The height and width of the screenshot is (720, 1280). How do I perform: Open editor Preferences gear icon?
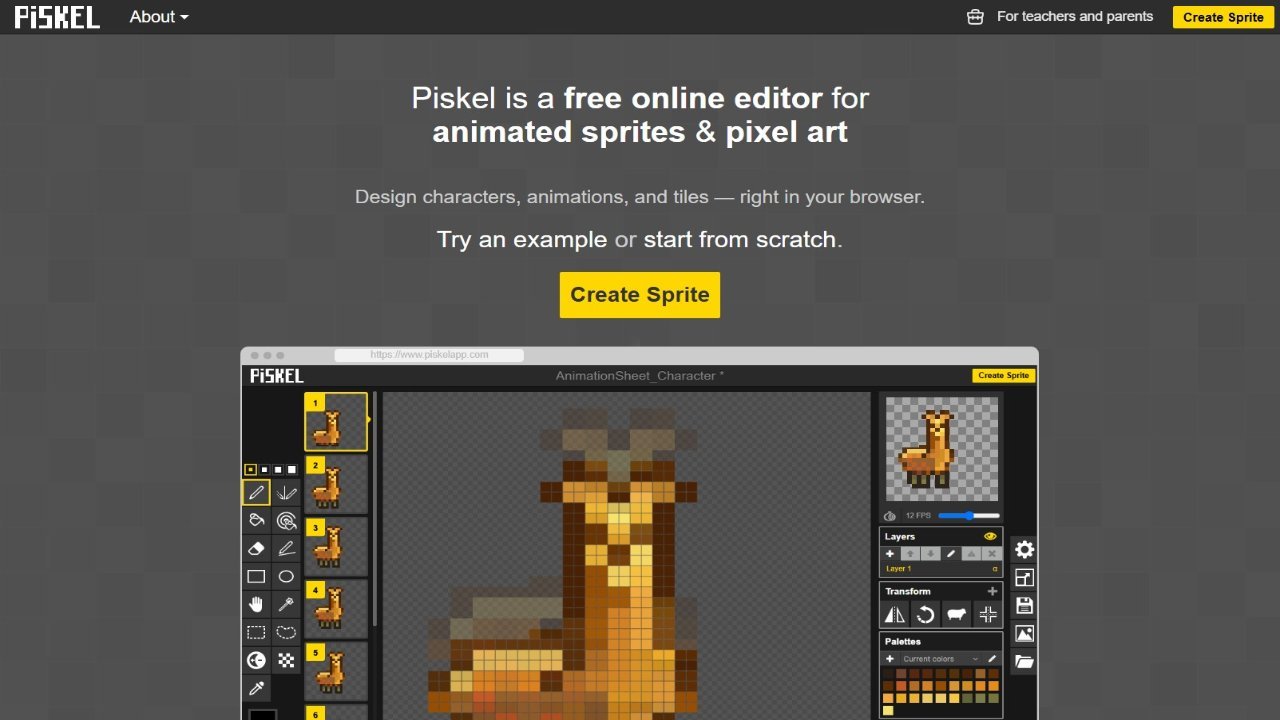tap(1024, 550)
